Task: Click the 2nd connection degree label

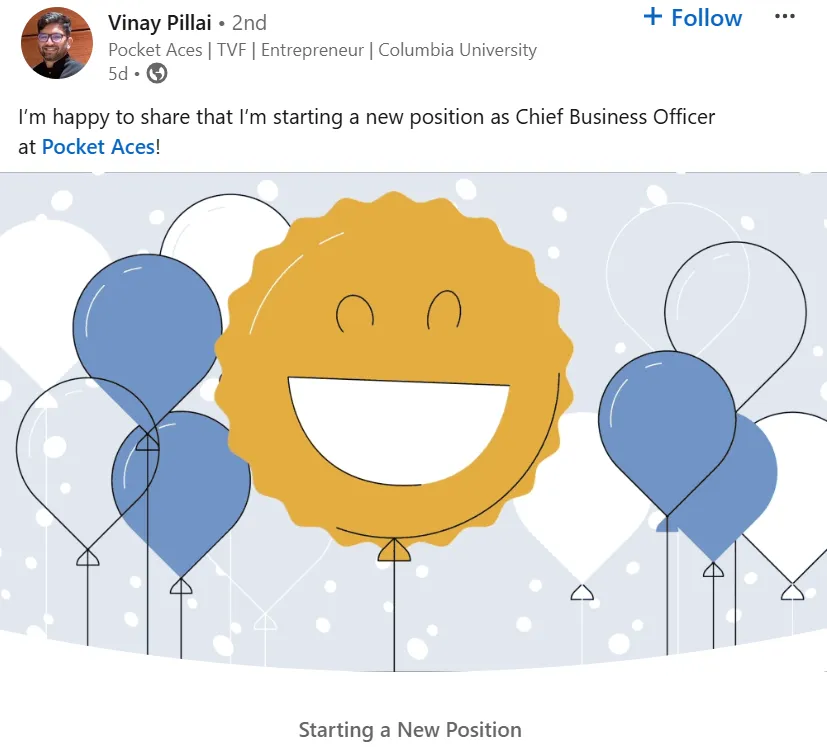Action: click(x=249, y=23)
